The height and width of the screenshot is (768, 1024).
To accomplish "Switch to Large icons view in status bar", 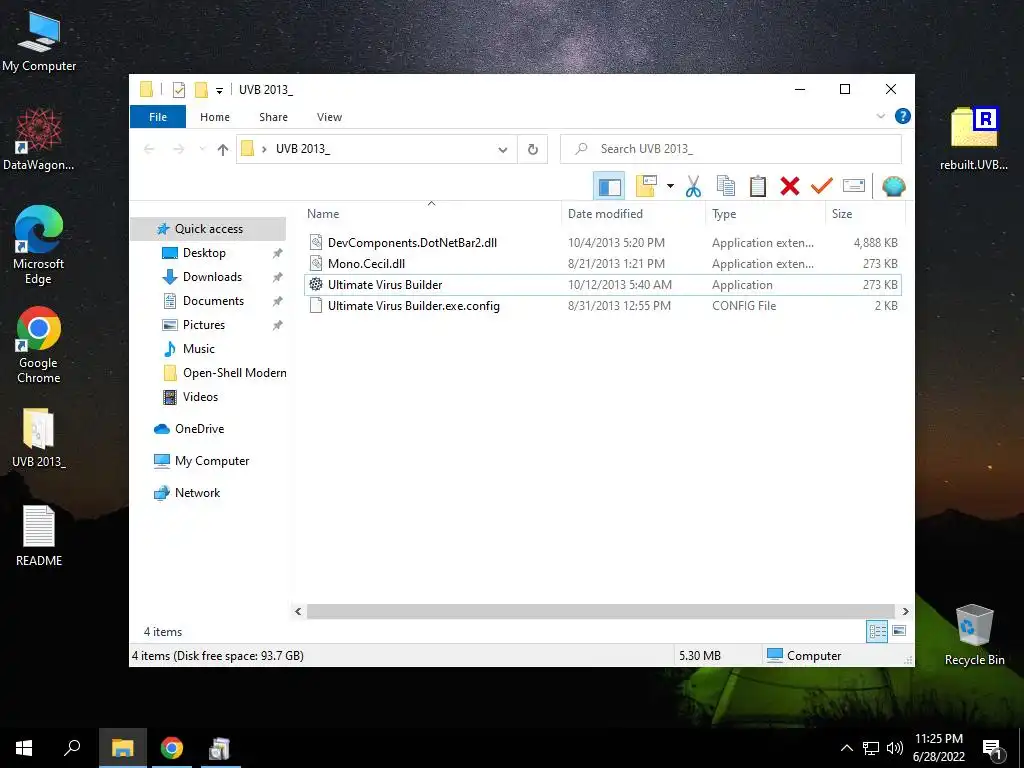I will pos(899,631).
